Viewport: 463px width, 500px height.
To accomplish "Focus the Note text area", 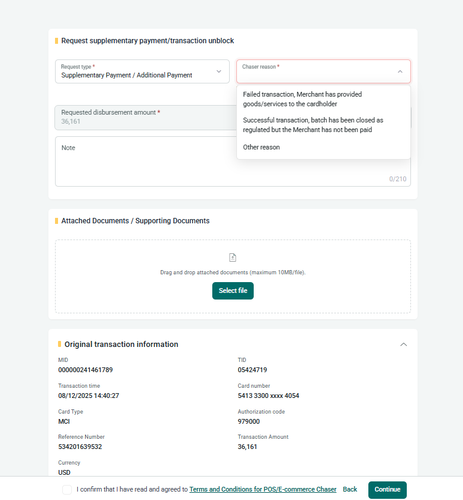I will point(233,161).
